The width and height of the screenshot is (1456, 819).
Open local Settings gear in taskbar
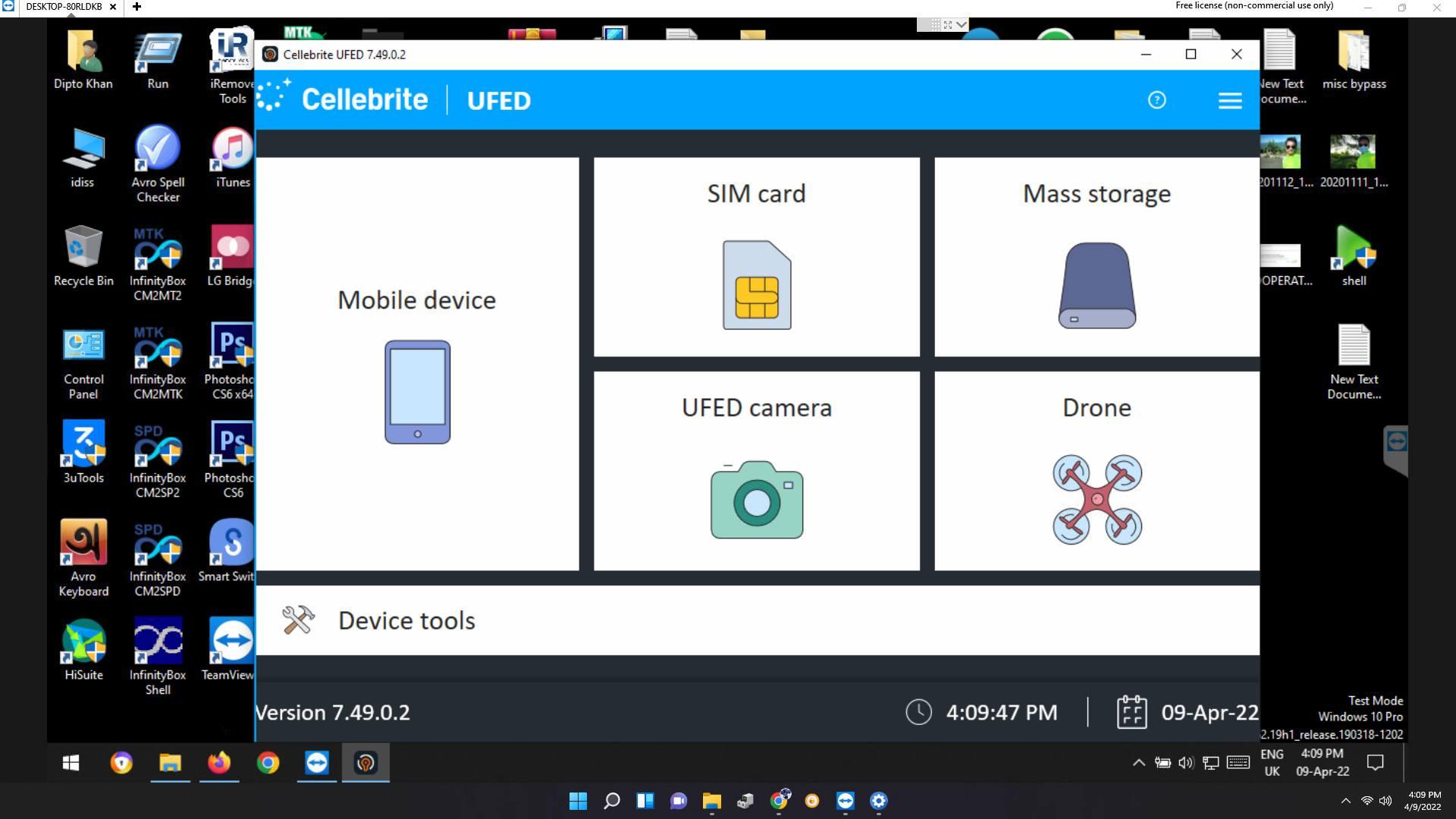(878, 801)
